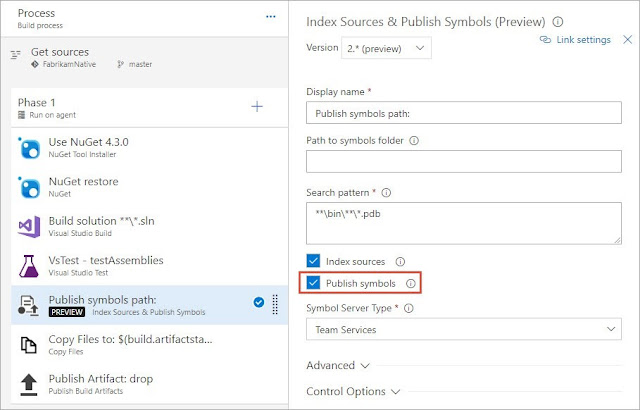This screenshot has width=640, height=410.
Task: Click the Link settings link
Action: (x=575, y=40)
